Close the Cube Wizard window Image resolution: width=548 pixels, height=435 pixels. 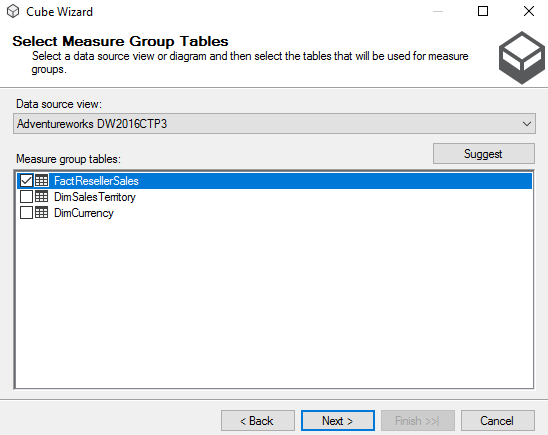pyautogui.click(x=529, y=12)
